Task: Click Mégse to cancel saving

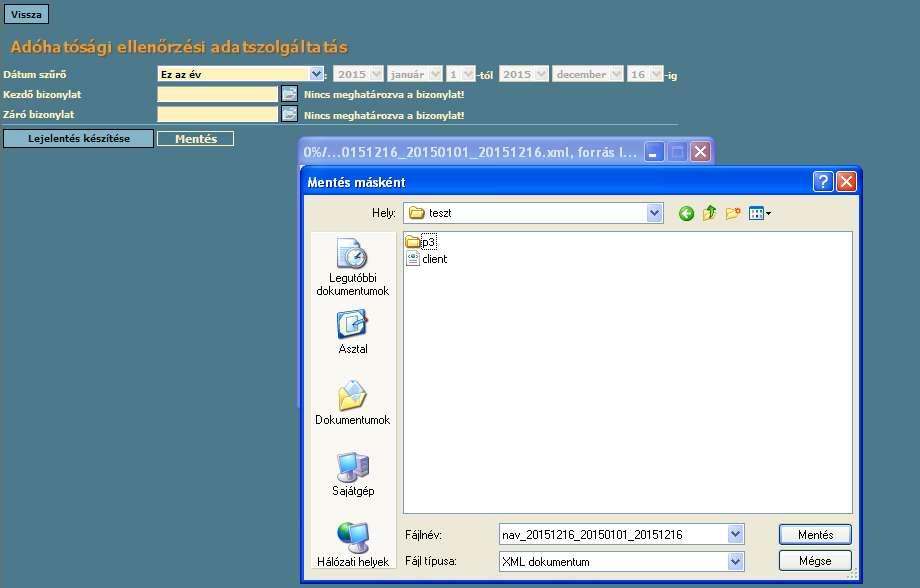Action: (x=815, y=561)
